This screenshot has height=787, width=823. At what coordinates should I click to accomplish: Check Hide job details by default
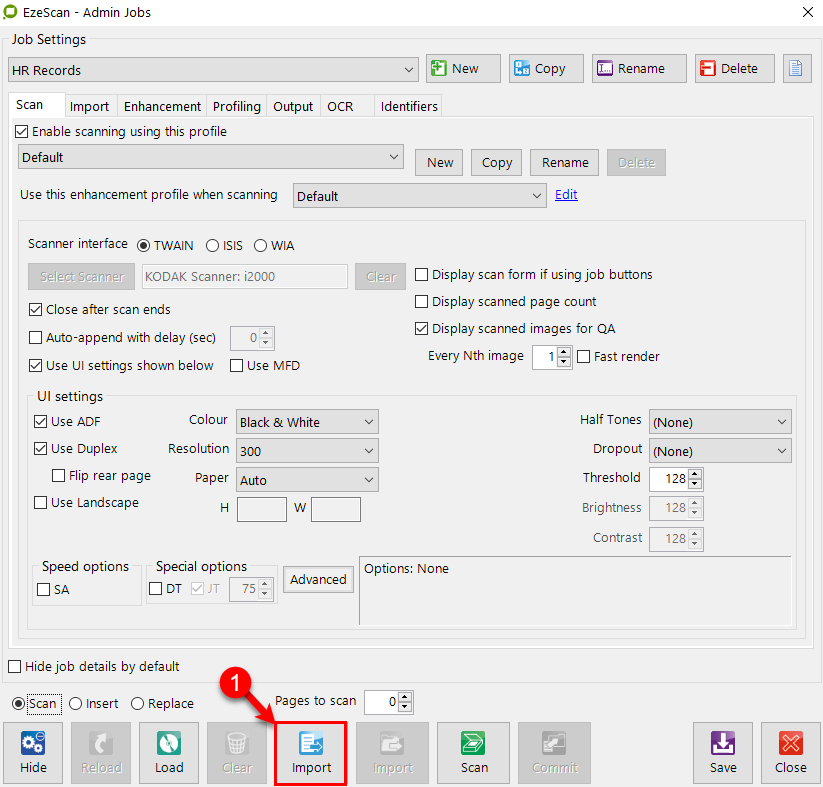pyautogui.click(x=15, y=667)
